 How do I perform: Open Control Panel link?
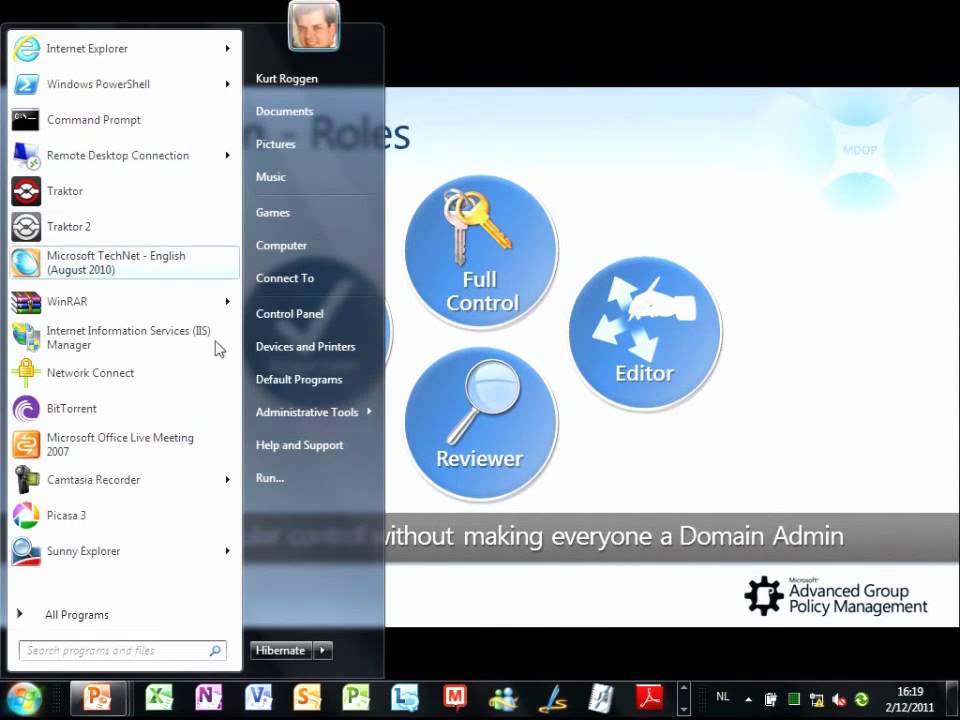coord(290,313)
